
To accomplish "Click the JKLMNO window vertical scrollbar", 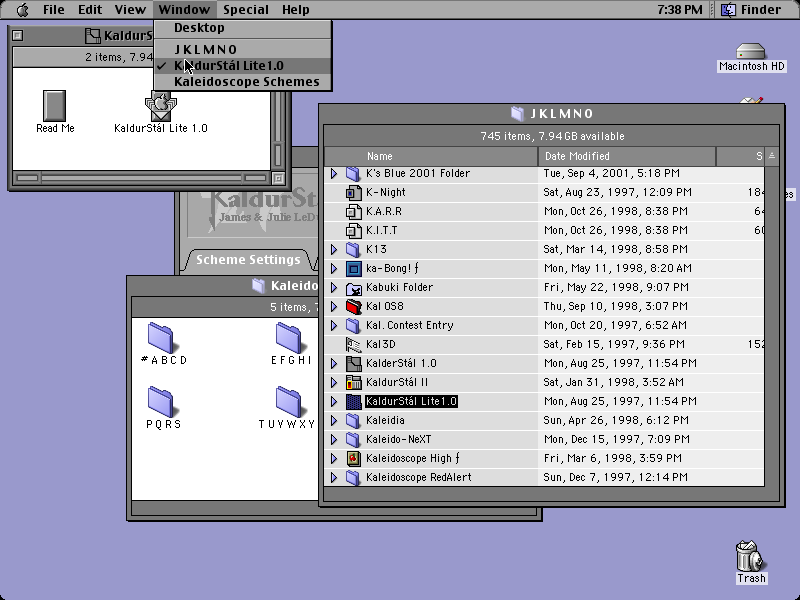I will (772, 327).
